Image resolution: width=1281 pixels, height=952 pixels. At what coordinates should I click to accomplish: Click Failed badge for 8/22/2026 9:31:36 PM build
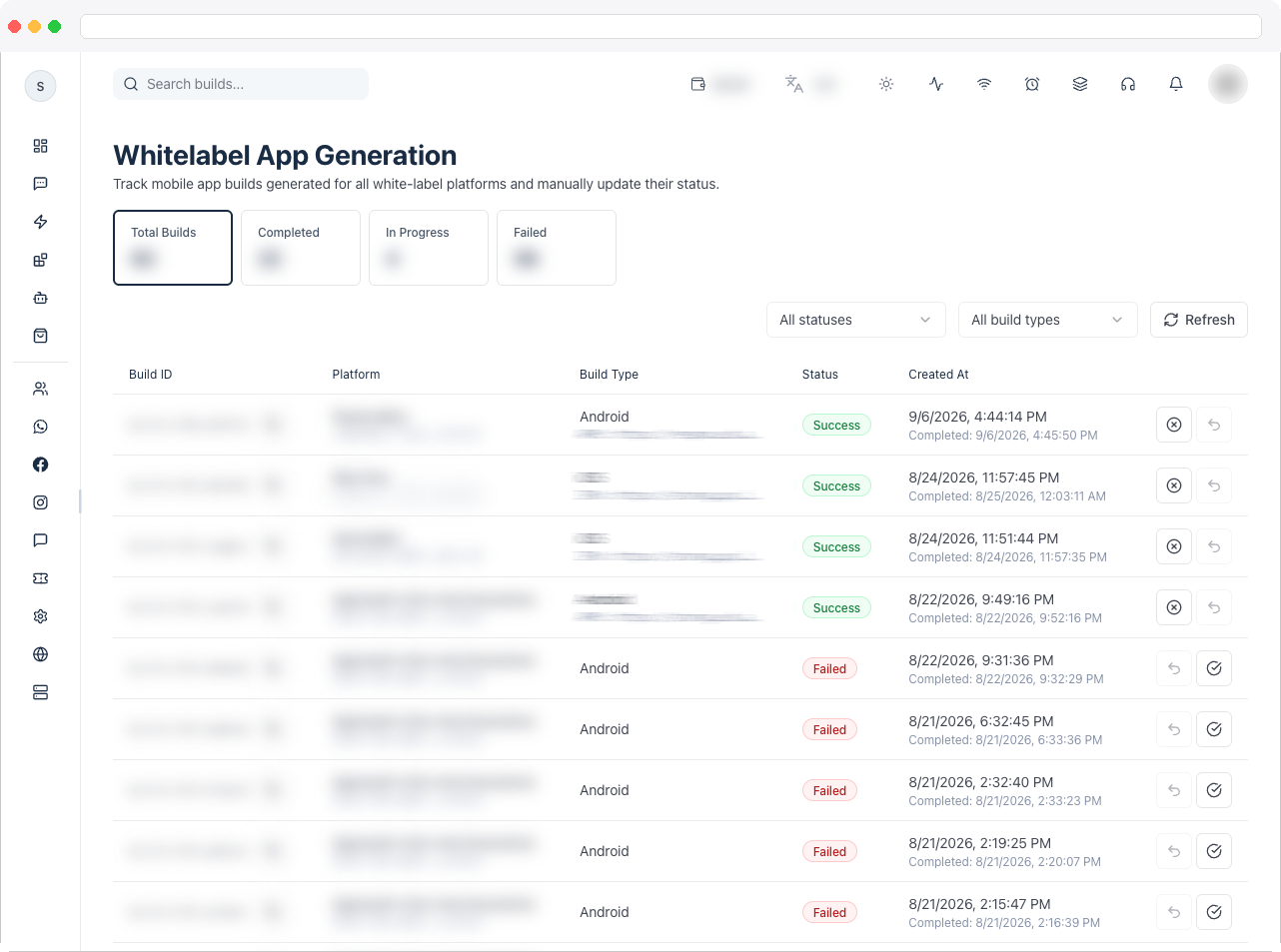point(829,668)
